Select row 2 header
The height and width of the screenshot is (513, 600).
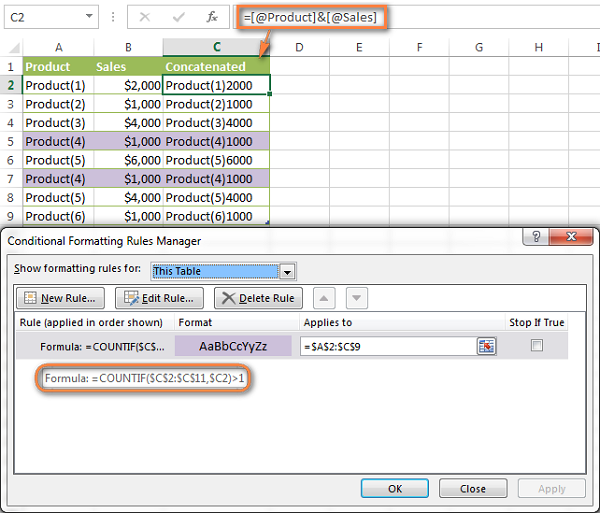tap(11, 85)
